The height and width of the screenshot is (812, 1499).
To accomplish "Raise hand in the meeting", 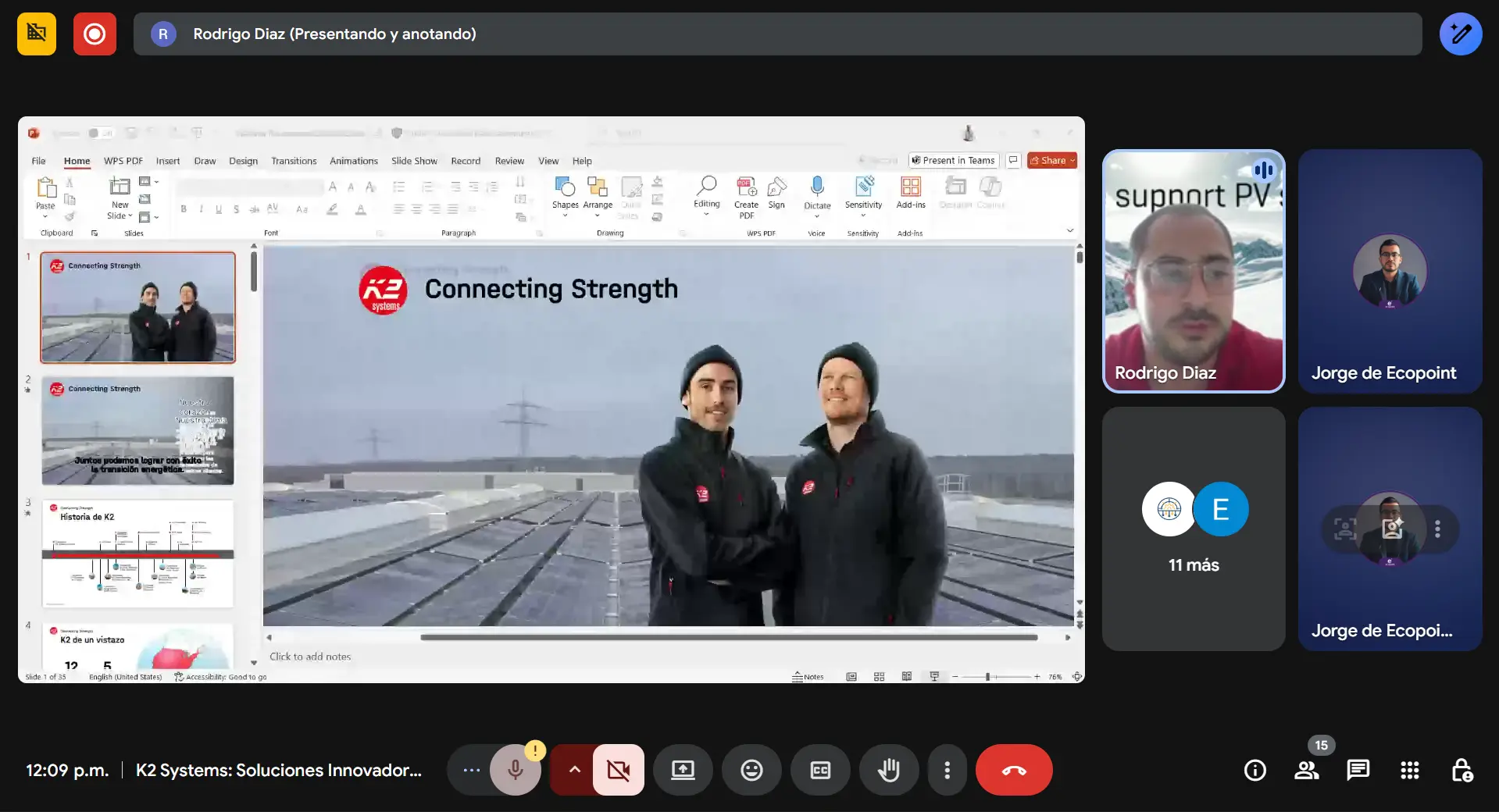I will tap(888, 771).
